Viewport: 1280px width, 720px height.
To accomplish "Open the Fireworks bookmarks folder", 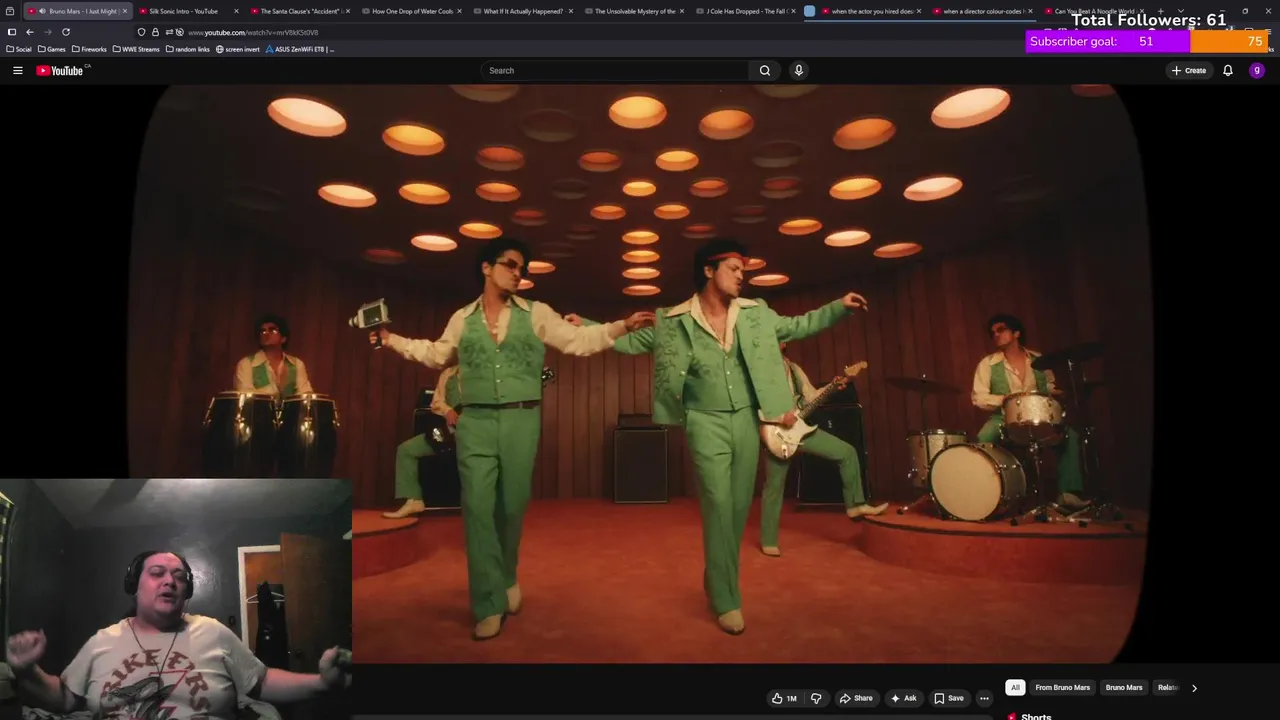I will pyautogui.click(x=89, y=49).
